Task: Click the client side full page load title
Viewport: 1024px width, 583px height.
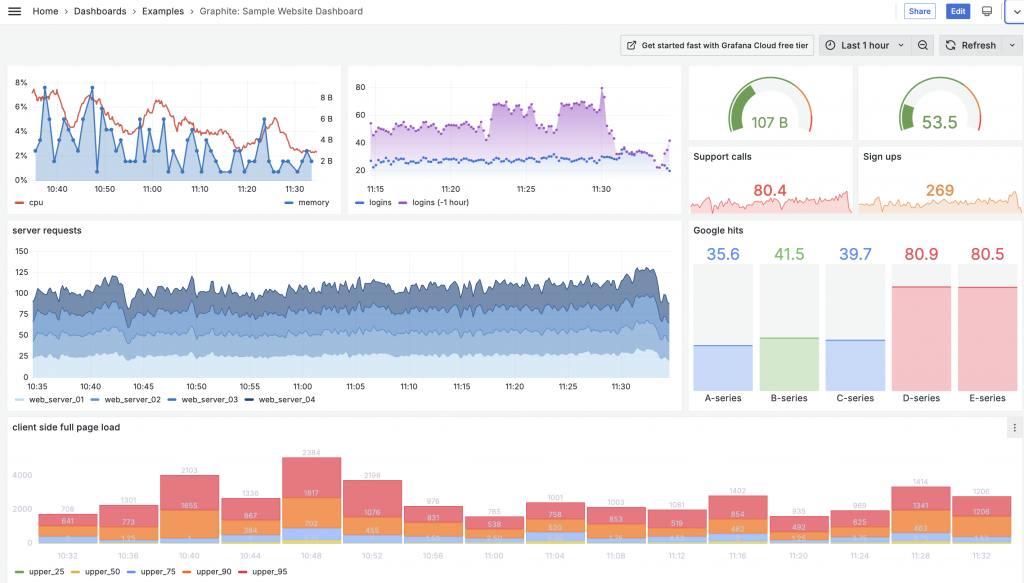Action: 66,427
